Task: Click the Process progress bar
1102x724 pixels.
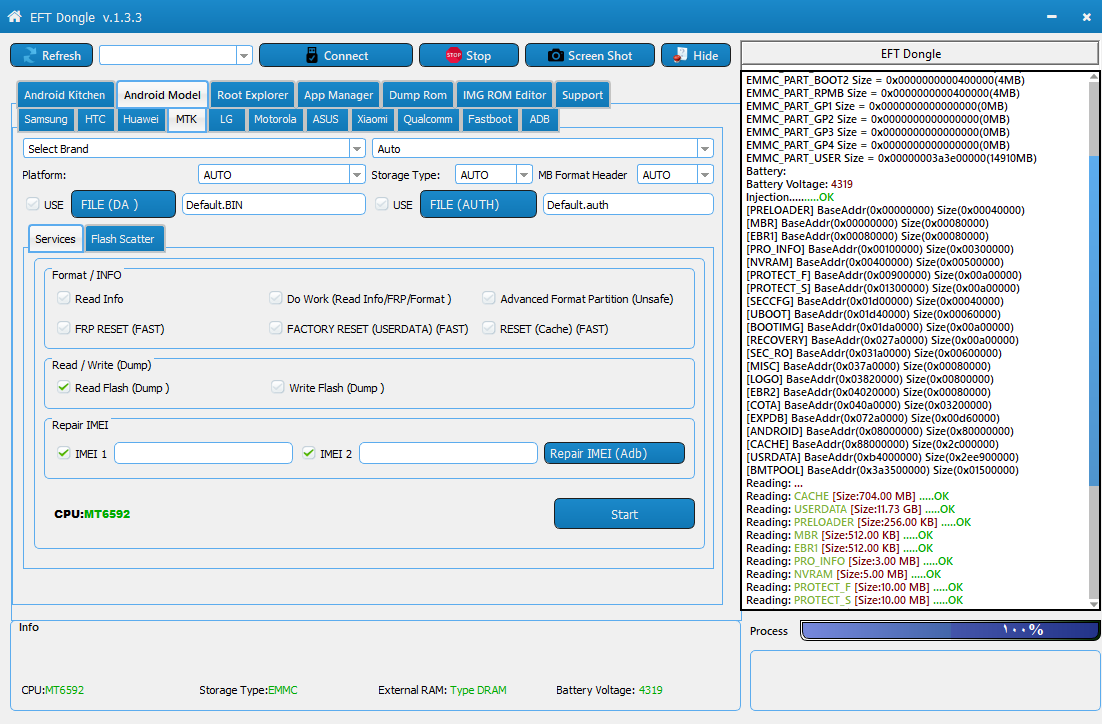Action: coord(949,631)
